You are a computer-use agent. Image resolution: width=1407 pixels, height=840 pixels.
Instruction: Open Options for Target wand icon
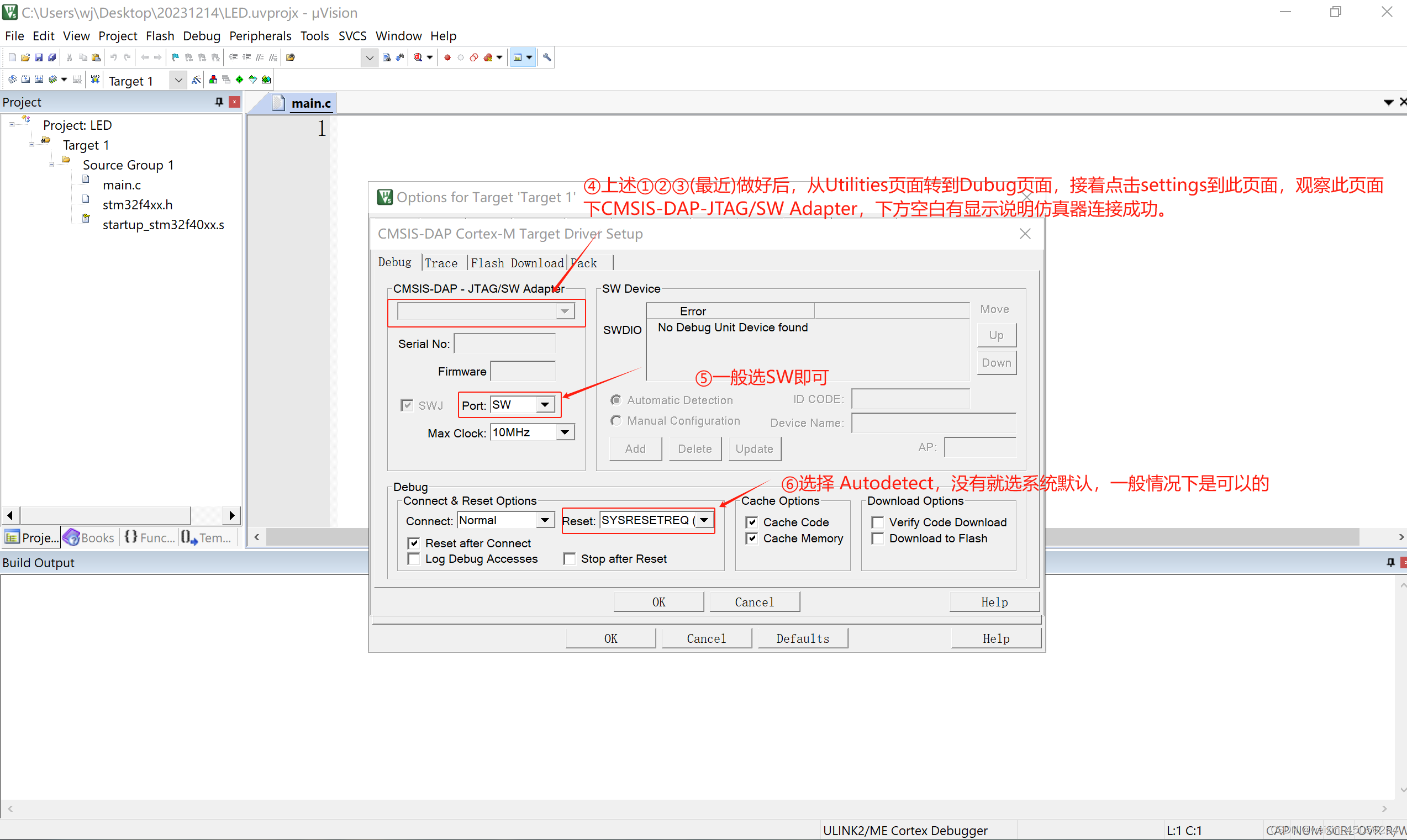(196, 80)
